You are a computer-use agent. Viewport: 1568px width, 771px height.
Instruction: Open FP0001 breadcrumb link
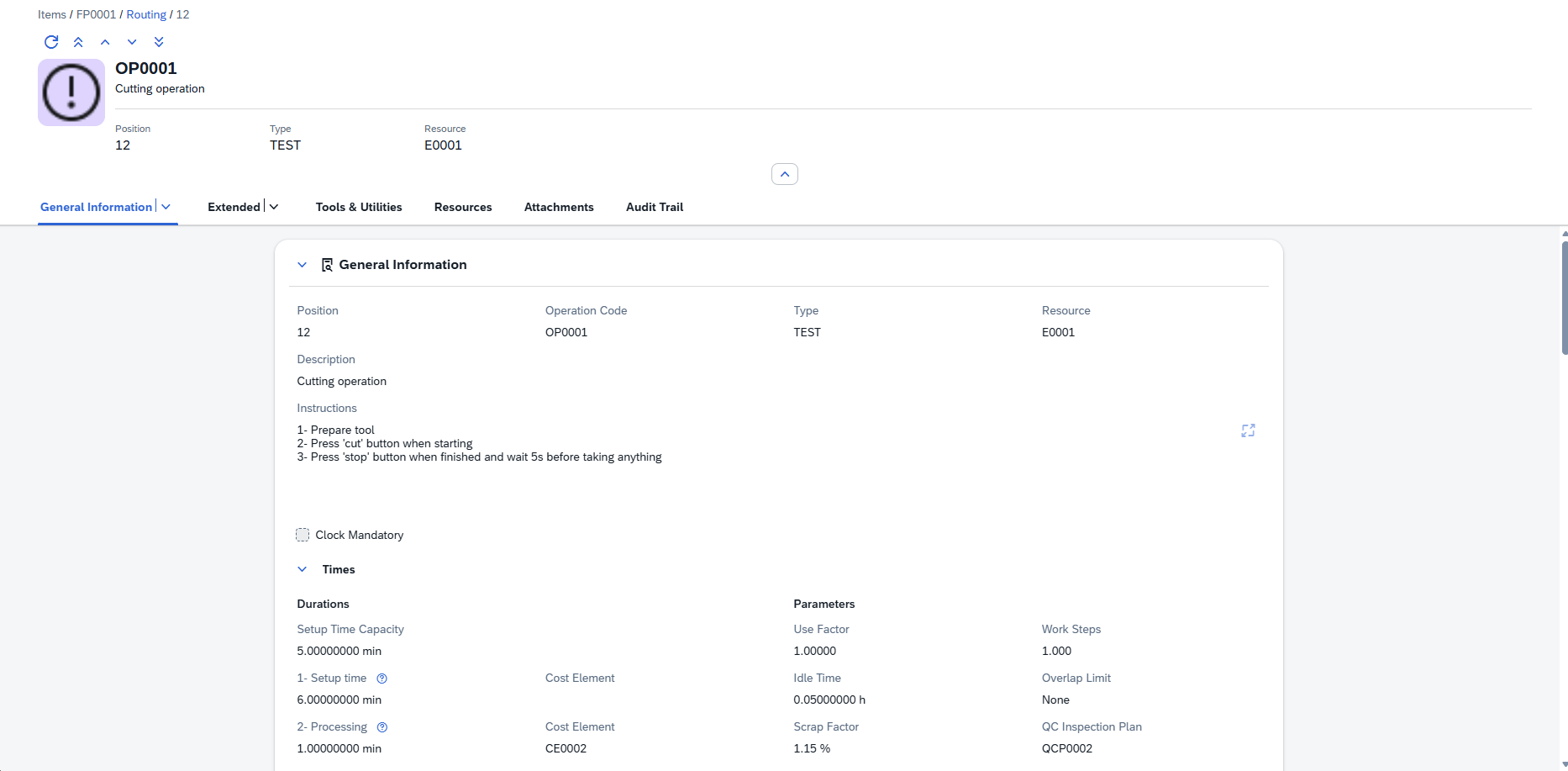tap(96, 14)
